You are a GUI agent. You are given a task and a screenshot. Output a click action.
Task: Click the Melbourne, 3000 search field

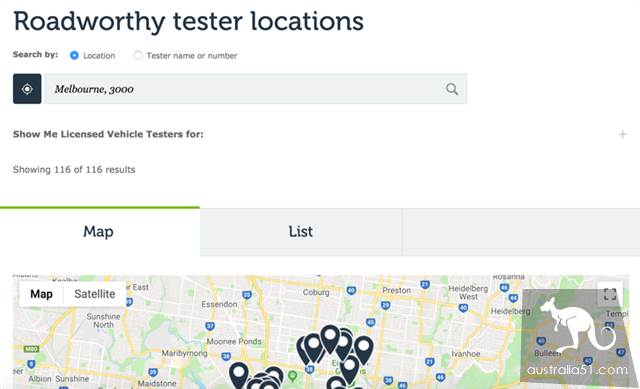click(x=256, y=89)
